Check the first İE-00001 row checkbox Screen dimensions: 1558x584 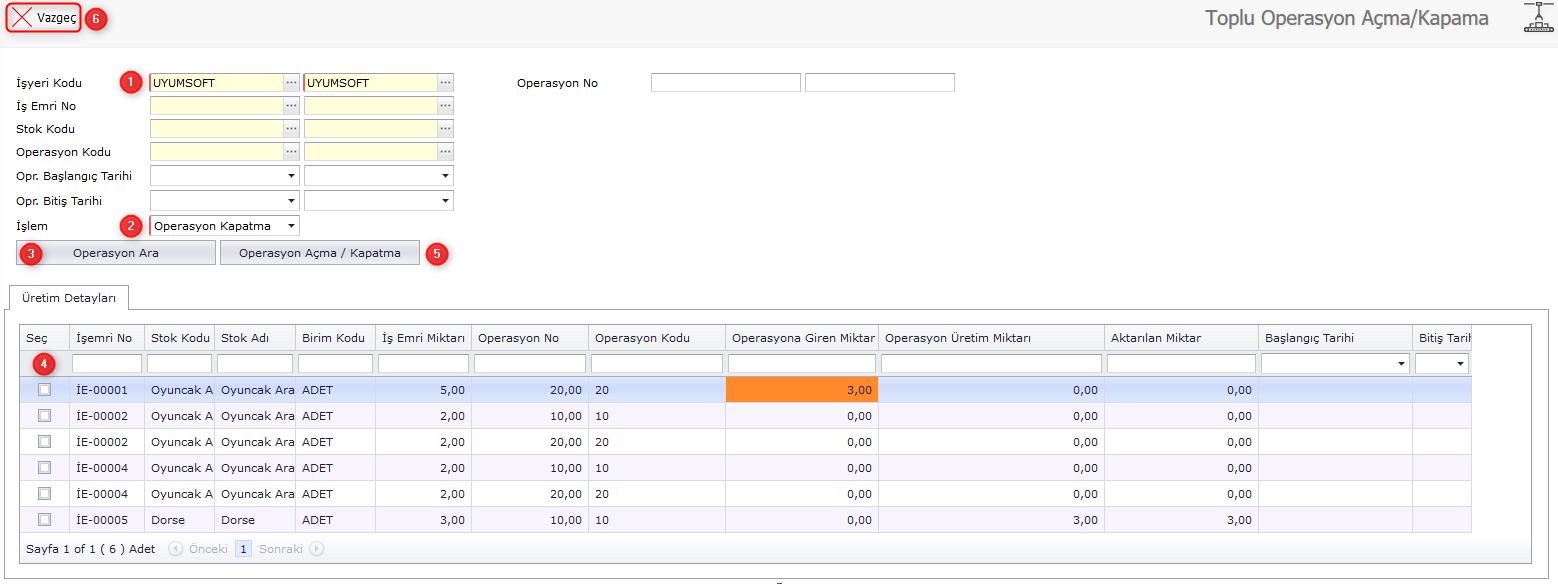44,390
